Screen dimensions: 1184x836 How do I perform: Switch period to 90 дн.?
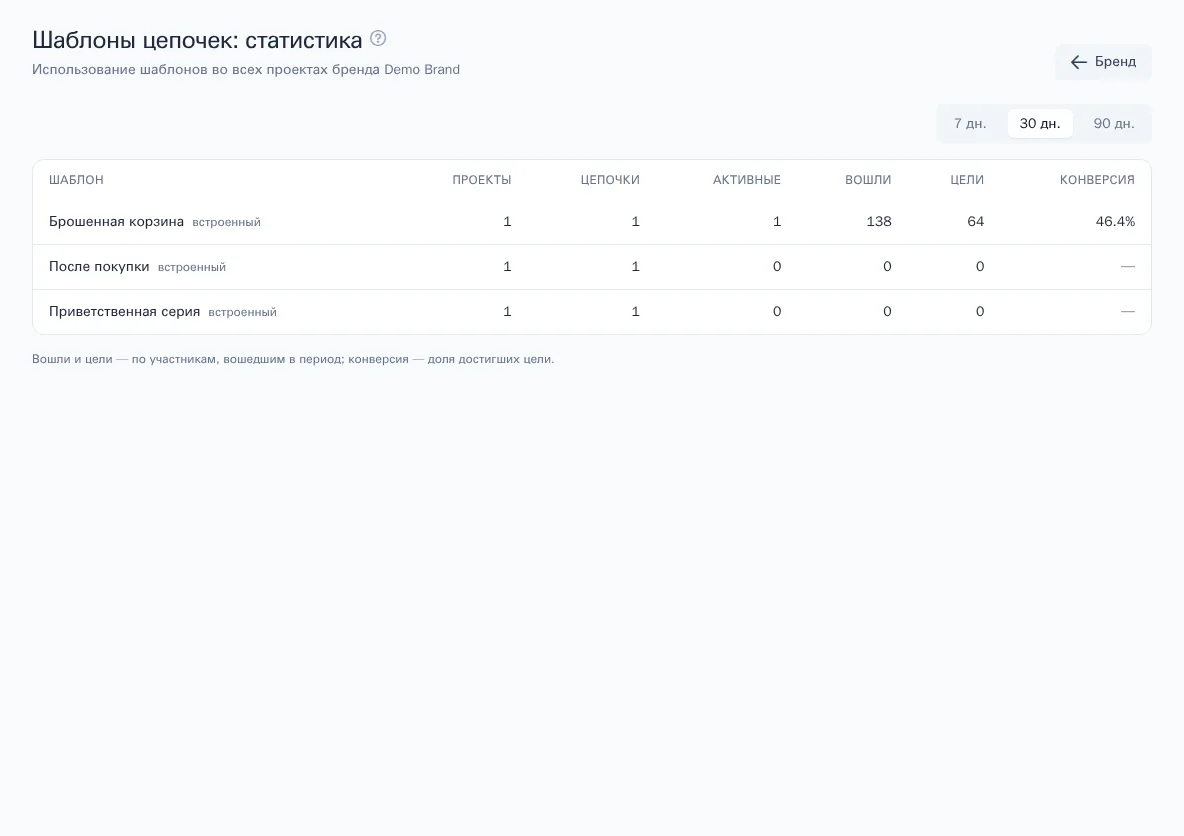point(1114,124)
